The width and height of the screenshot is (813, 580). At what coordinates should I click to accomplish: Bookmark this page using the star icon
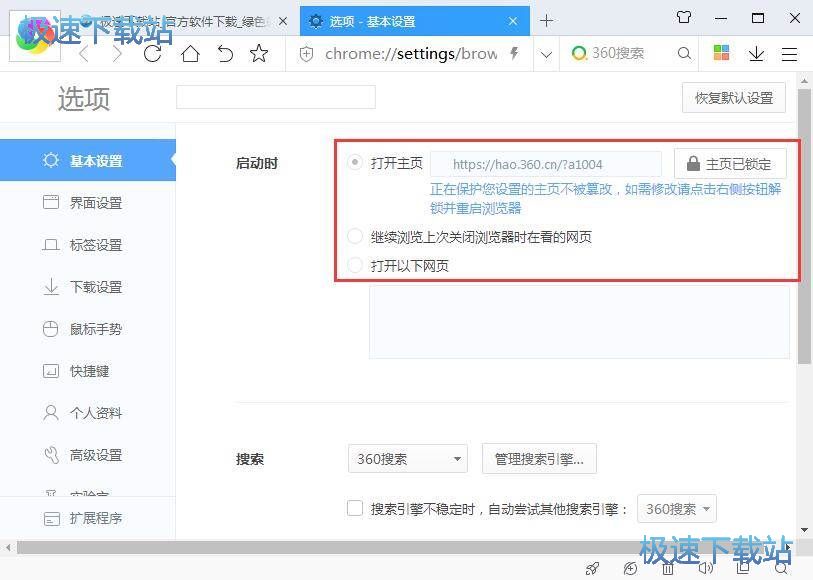[259, 54]
